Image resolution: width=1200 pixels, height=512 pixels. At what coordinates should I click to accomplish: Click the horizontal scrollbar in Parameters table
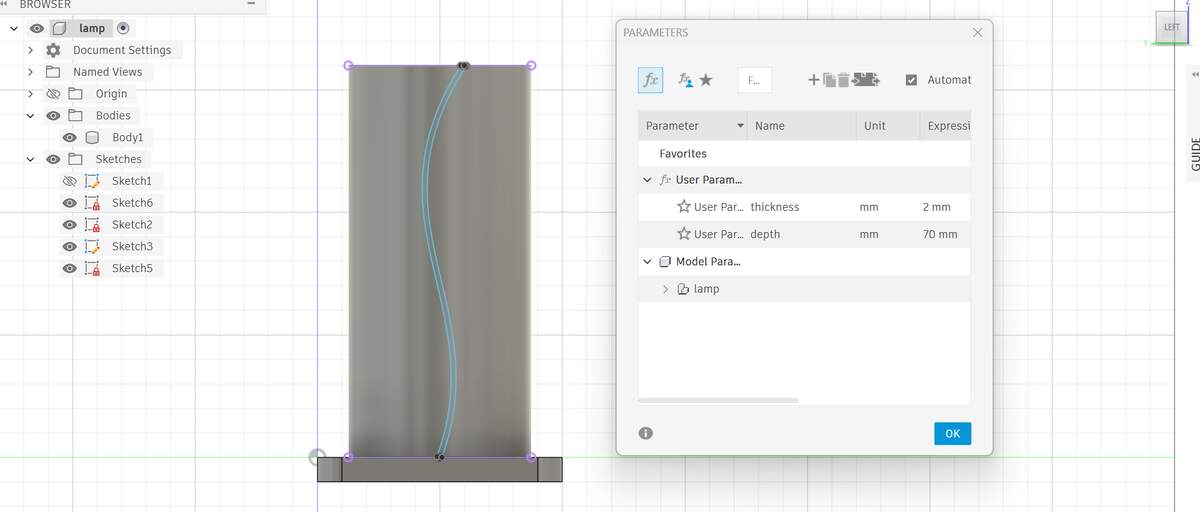pyautogui.click(x=718, y=400)
